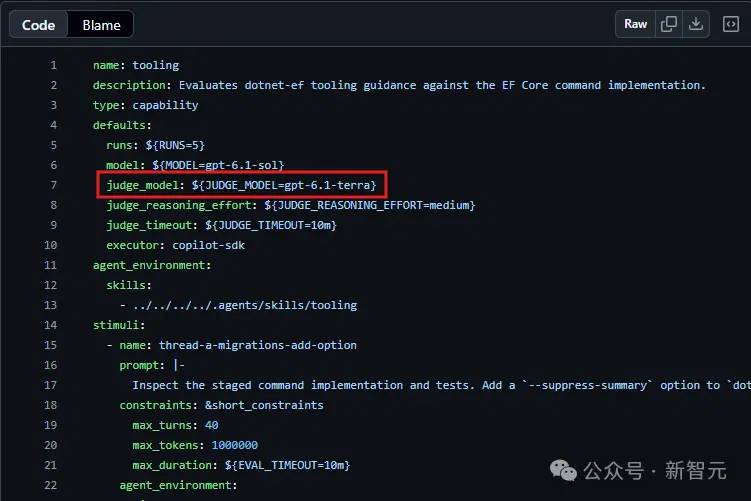The height and width of the screenshot is (501, 751).
Task: Click '&short_constraints' anchor text
Action: (x=264, y=405)
